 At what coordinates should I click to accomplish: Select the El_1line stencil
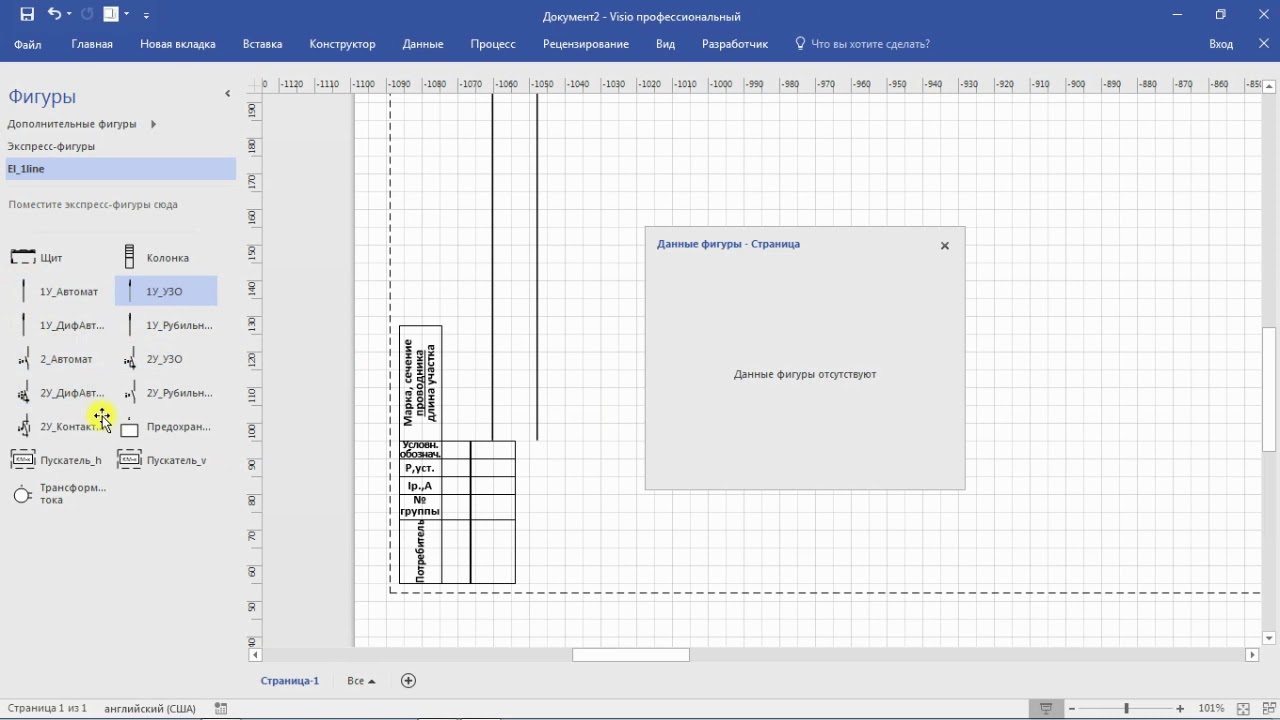pos(121,169)
